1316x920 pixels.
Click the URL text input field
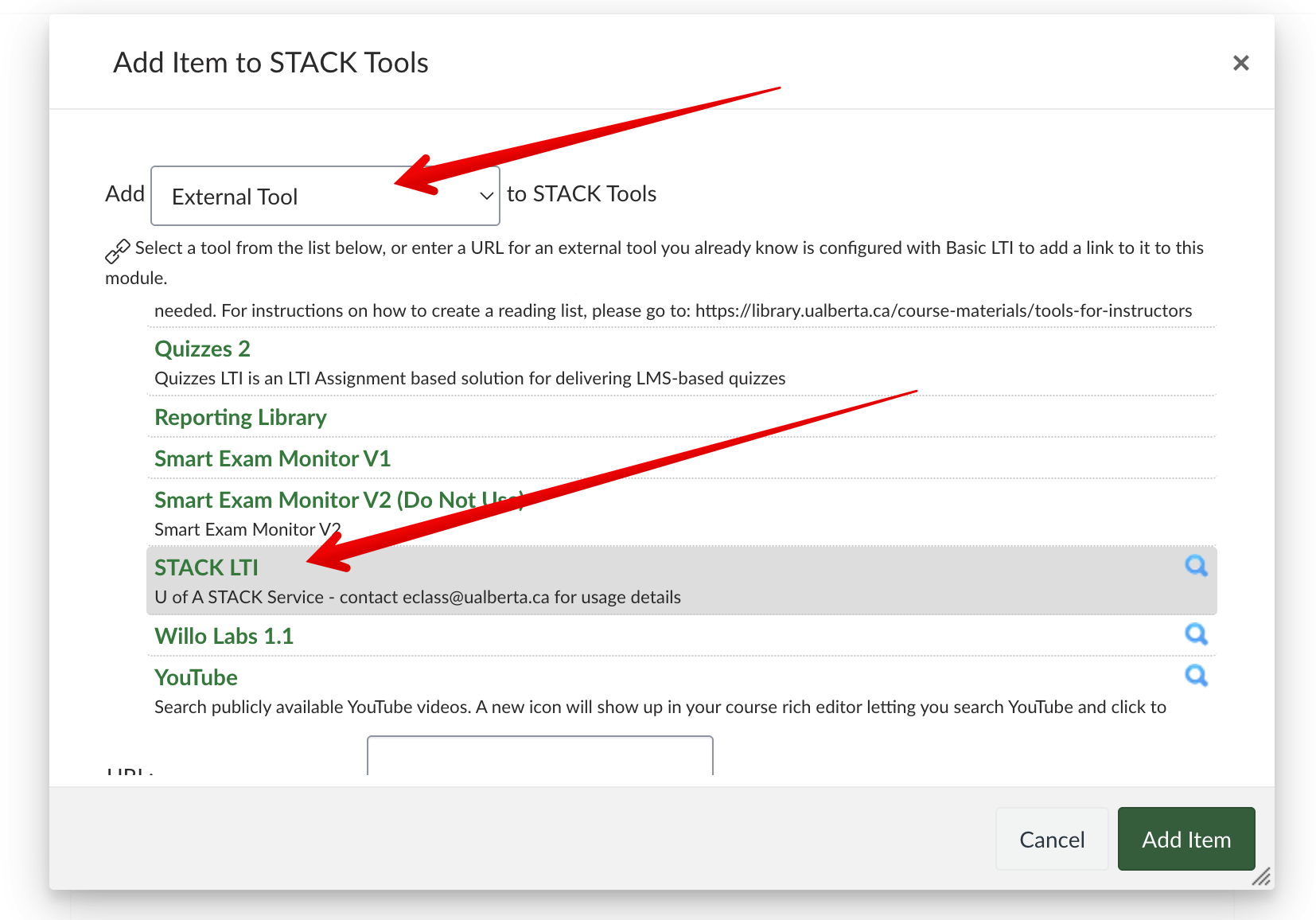539,757
